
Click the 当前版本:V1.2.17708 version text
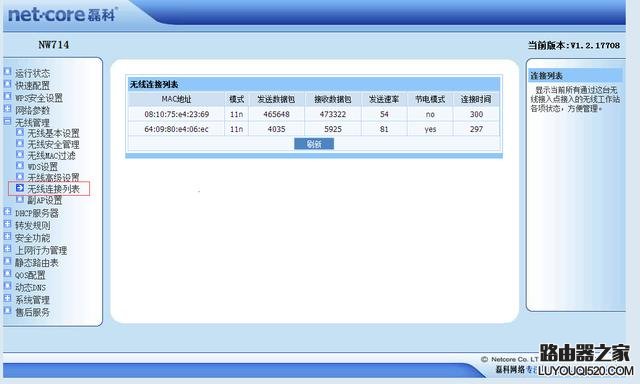click(x=574, y=45)
